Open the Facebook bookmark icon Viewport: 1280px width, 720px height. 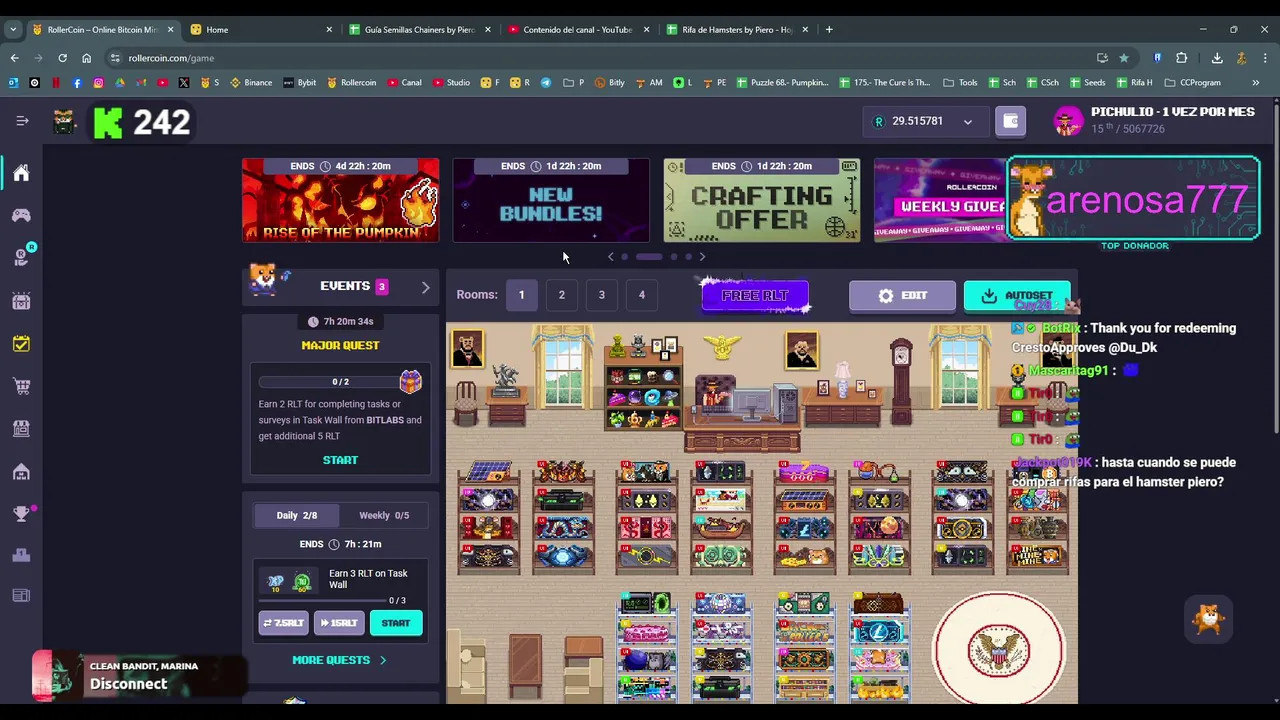tap(77, 83)
